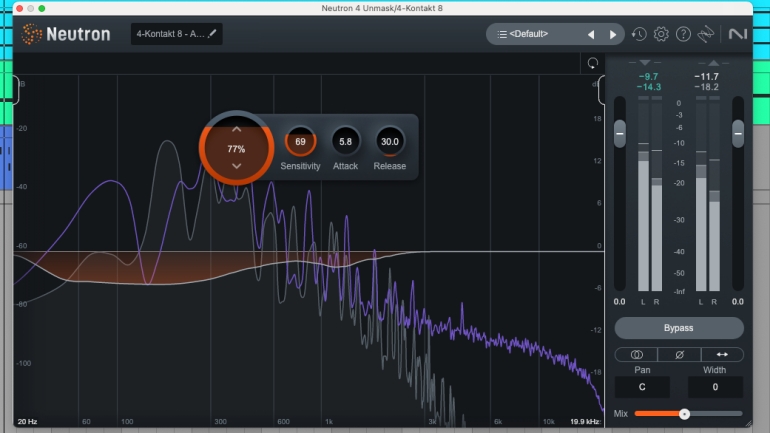
Task: Increase unmask amount with up chevron
Action: [x=236, y=130]
